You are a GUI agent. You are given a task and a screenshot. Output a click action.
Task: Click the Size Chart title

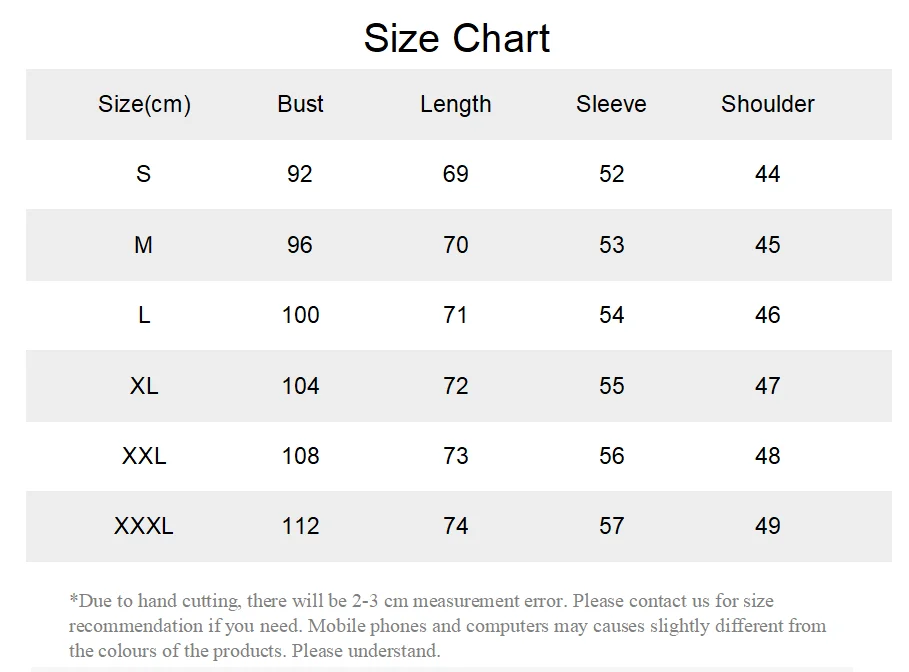pos(456,38)
